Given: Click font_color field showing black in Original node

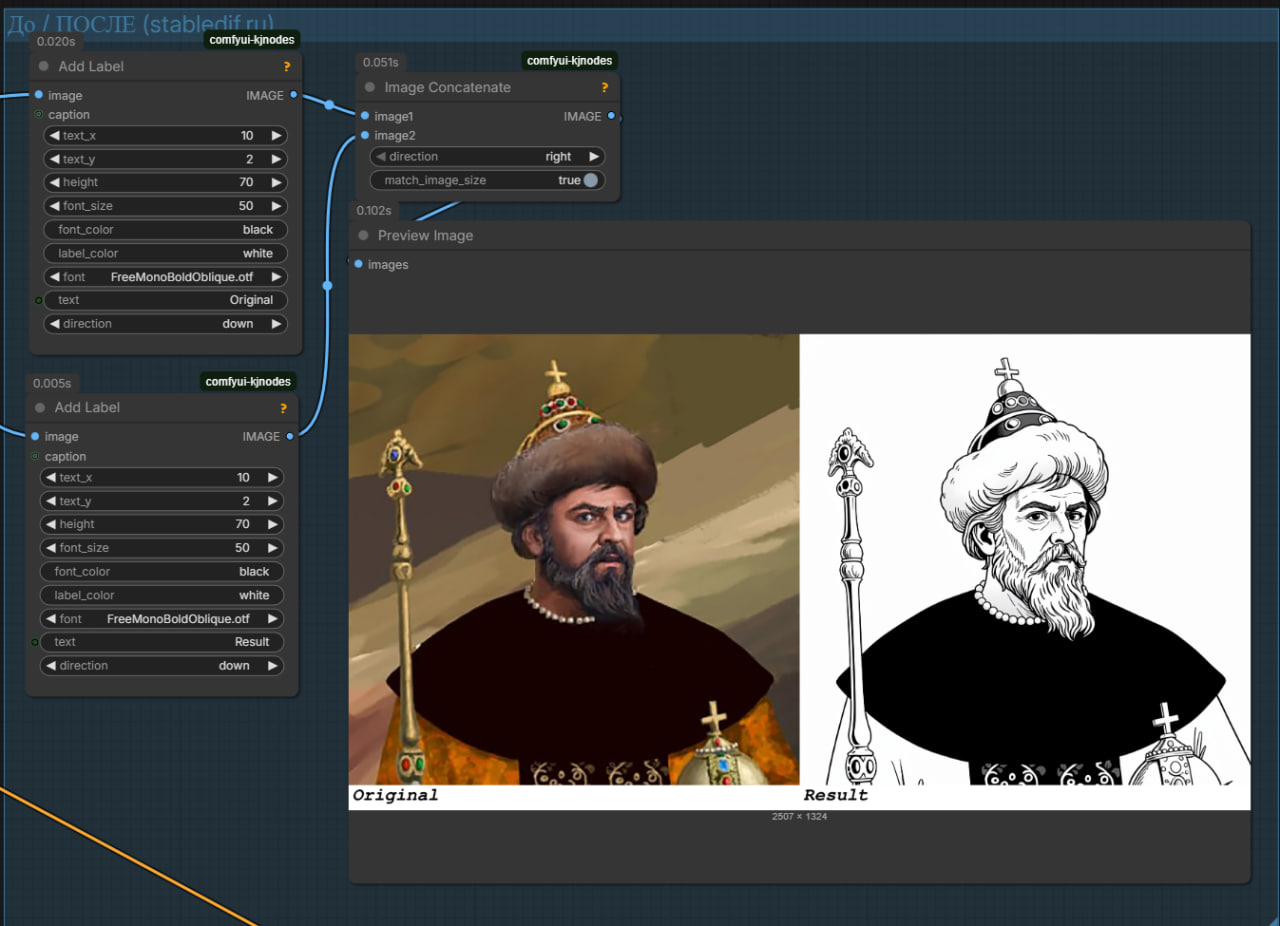Looking at the screenshot, I should pyautogui.click(x=166, y=230).
